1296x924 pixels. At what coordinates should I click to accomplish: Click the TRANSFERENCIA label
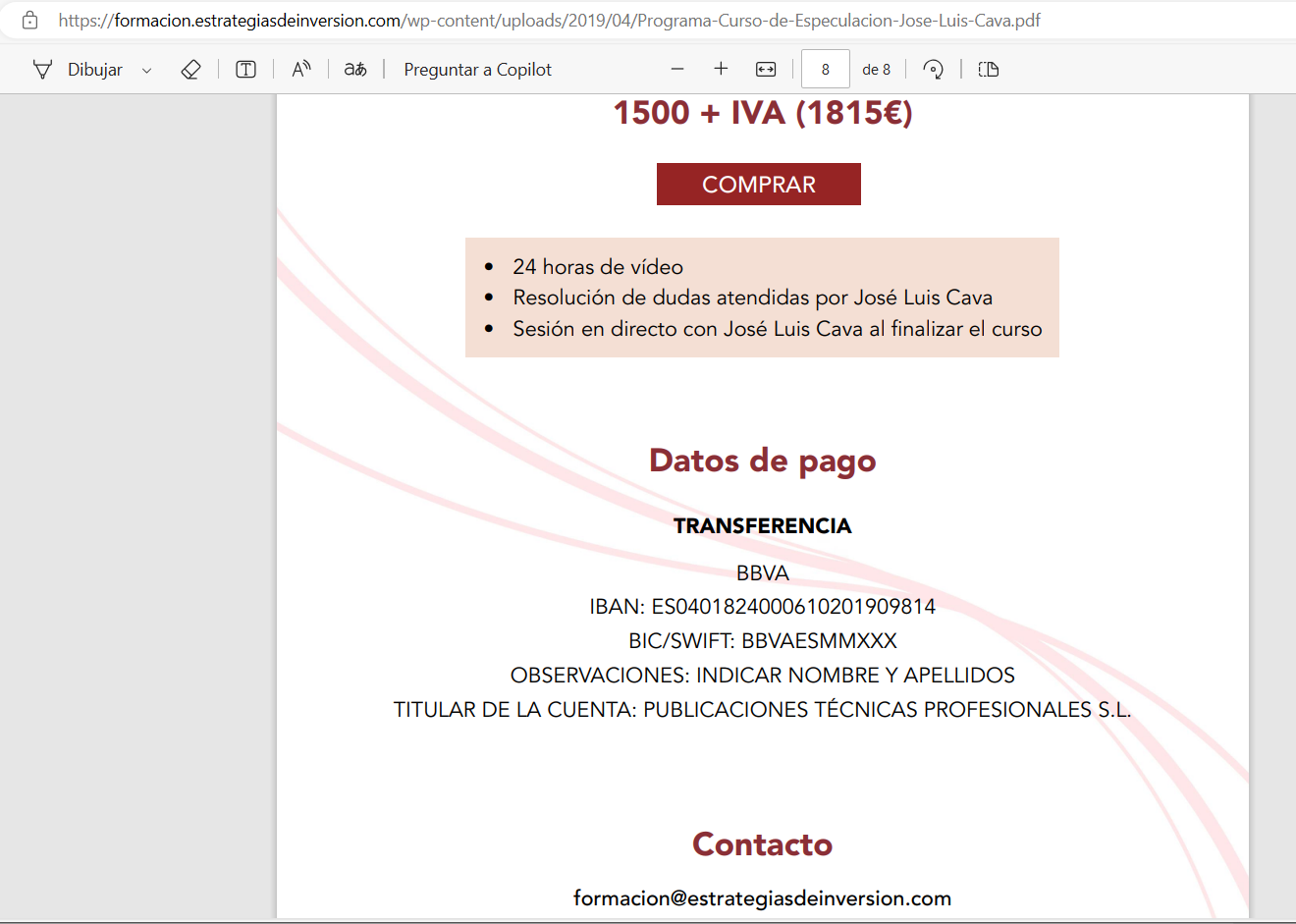click(x=763, y=526)
